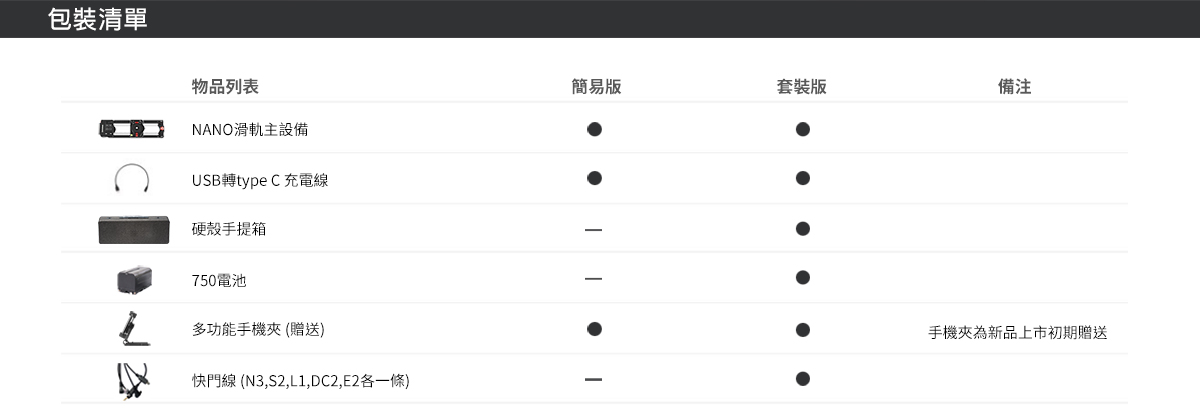Click the 簡易版 dot for USB充電線

[594, 178]
